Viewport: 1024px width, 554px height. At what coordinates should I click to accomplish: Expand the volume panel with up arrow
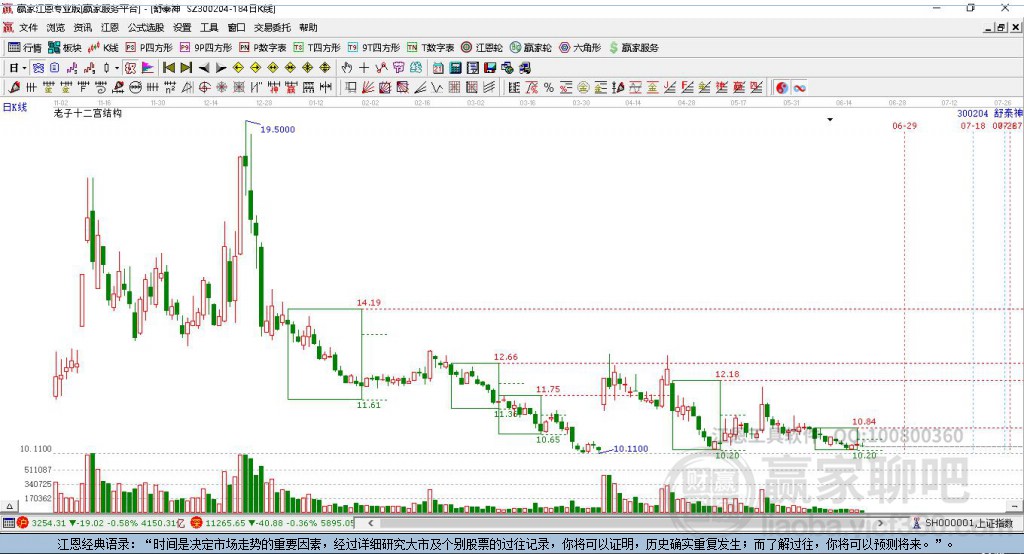tap(9, 506)
